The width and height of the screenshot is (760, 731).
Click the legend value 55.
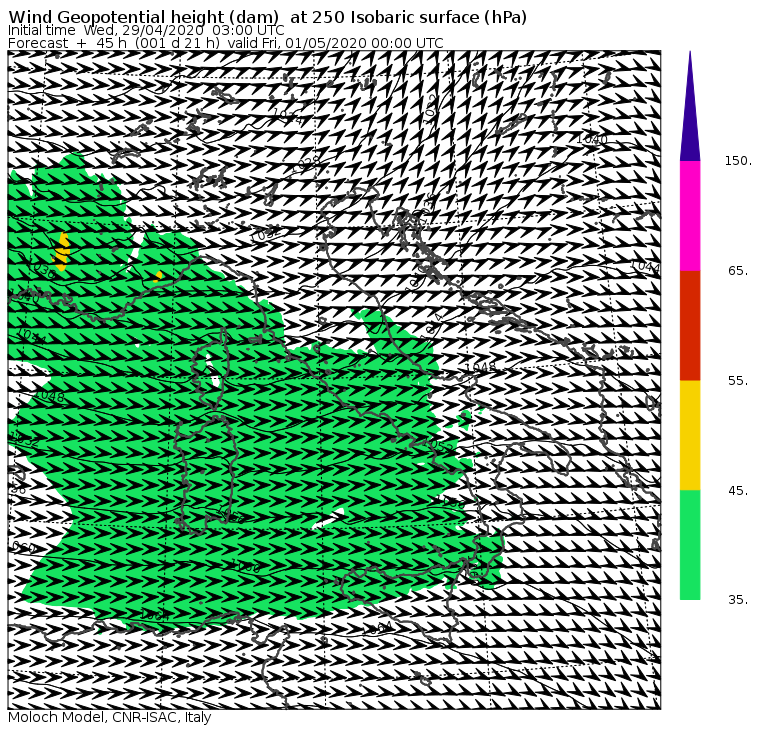738,381
